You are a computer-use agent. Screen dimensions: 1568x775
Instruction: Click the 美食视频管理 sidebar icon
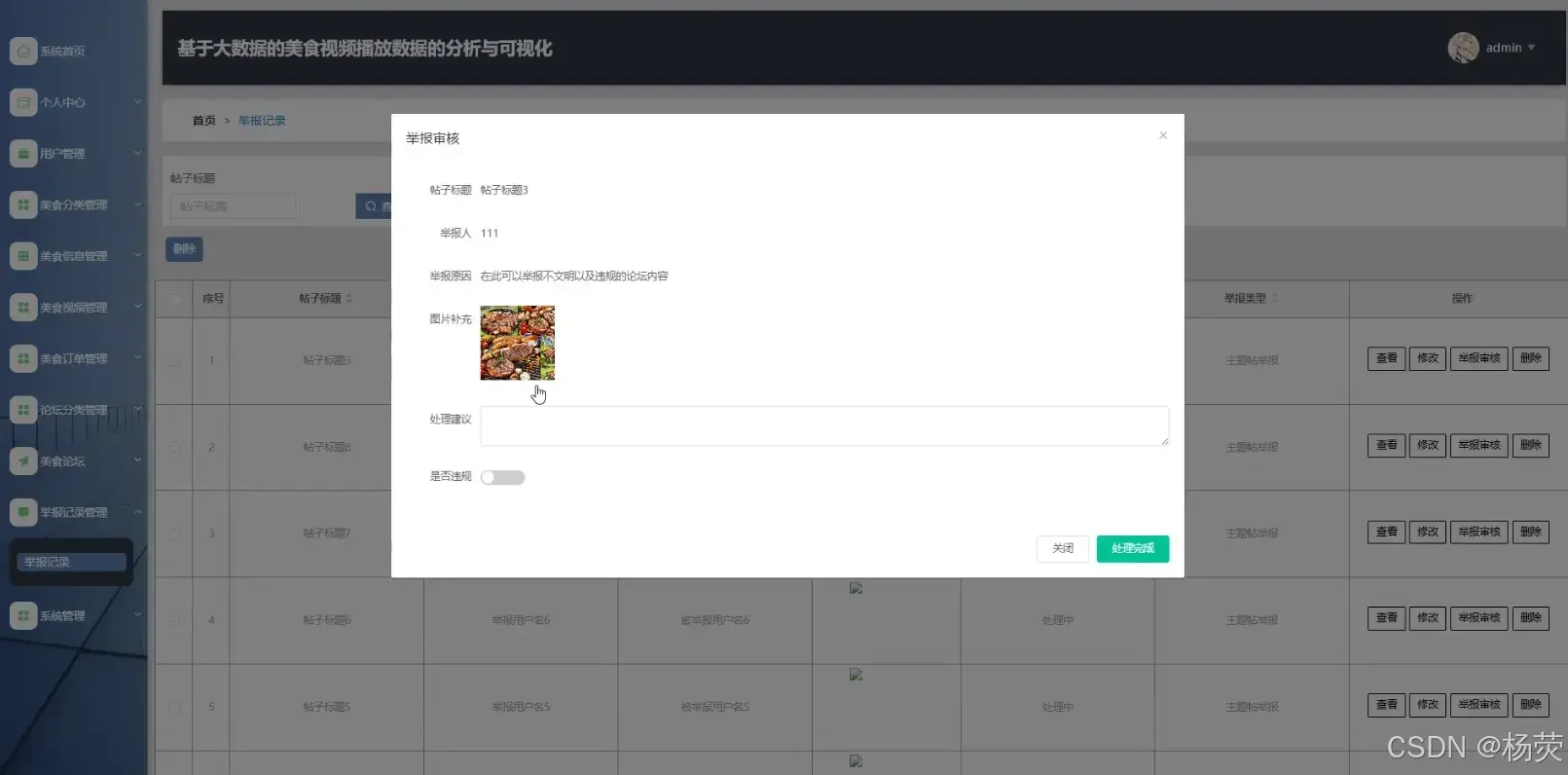[23, 308]
